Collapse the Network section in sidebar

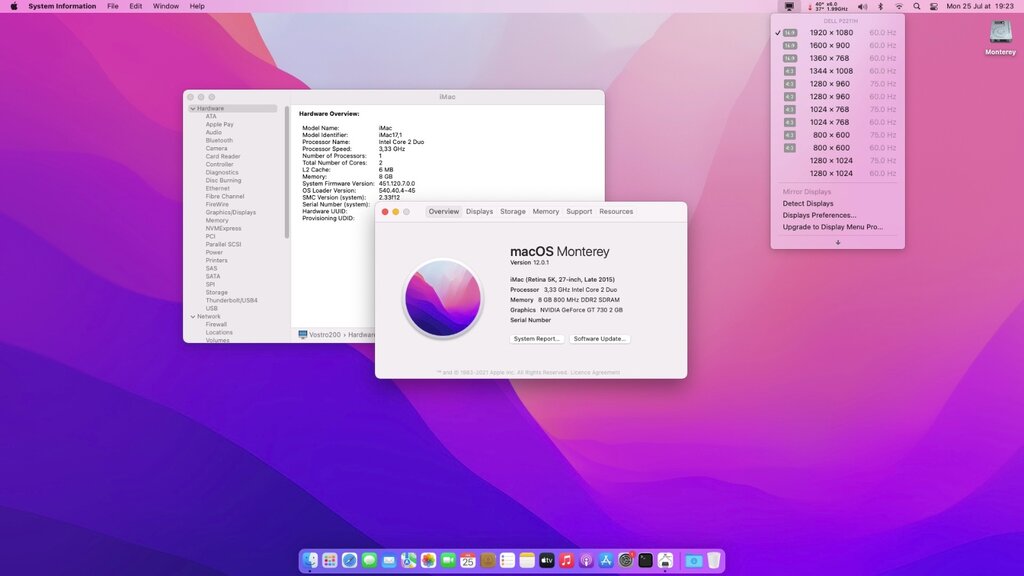[x=192, y=316]
